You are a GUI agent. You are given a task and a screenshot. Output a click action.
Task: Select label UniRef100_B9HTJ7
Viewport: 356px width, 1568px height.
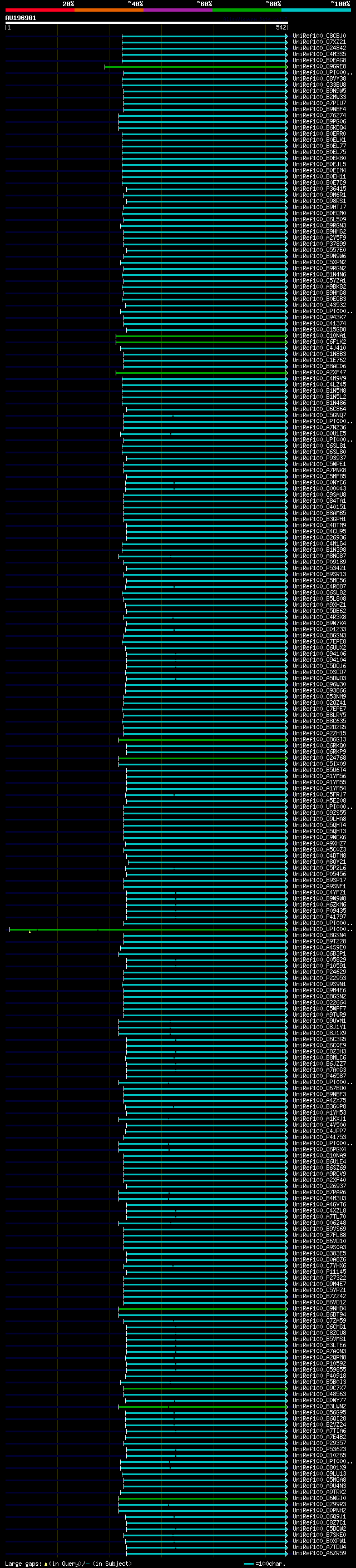click(x=319, y=207)
